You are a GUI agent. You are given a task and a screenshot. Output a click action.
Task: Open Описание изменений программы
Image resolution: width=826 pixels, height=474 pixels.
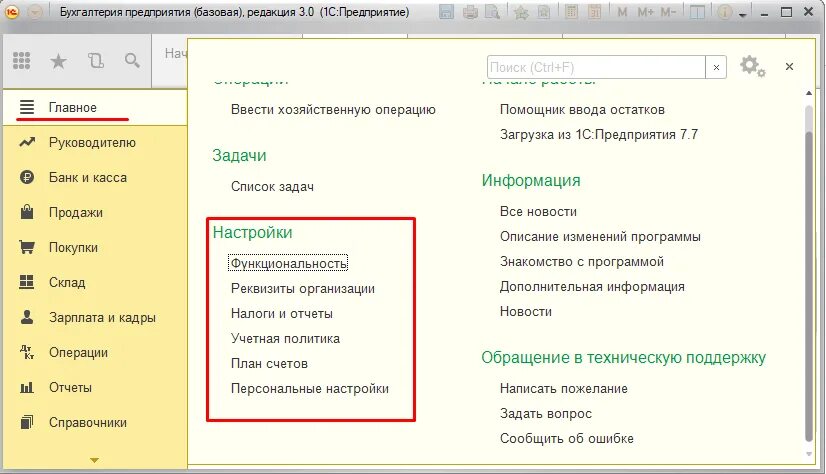tap(601, 236)
